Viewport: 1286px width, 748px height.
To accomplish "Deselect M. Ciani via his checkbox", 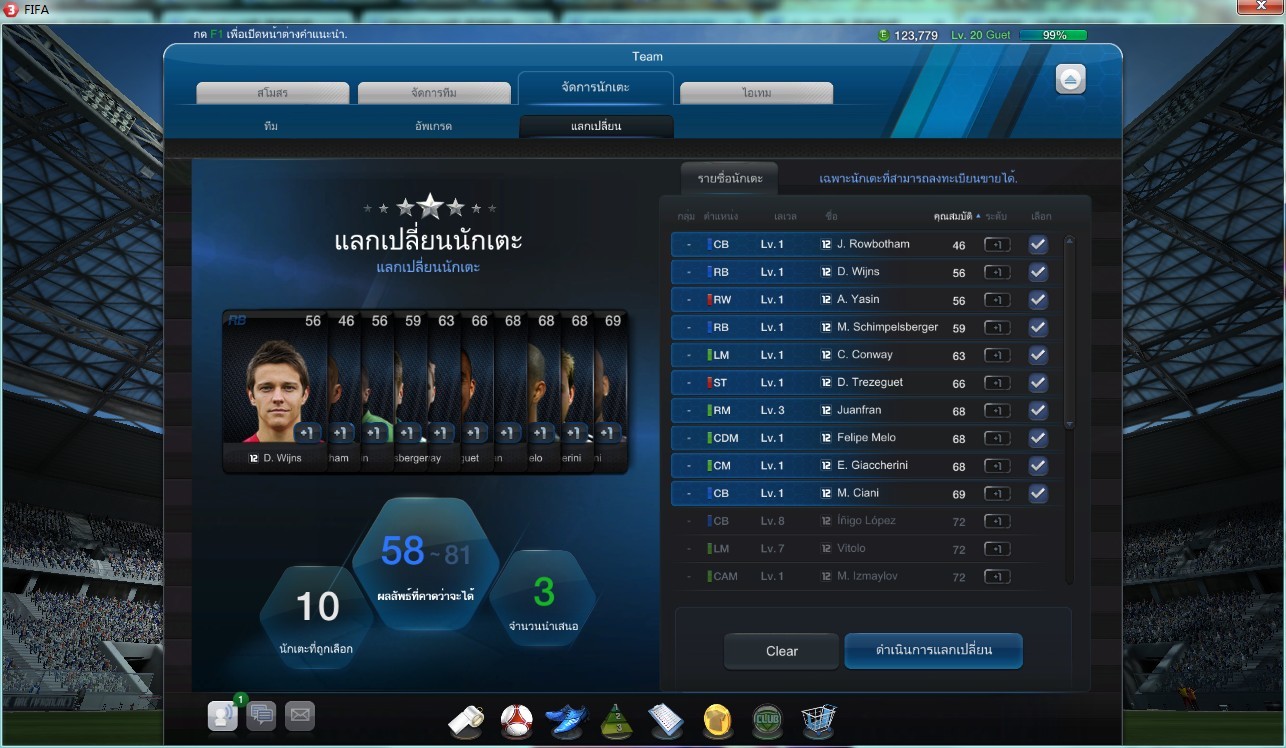I will tap(1038, 493).
